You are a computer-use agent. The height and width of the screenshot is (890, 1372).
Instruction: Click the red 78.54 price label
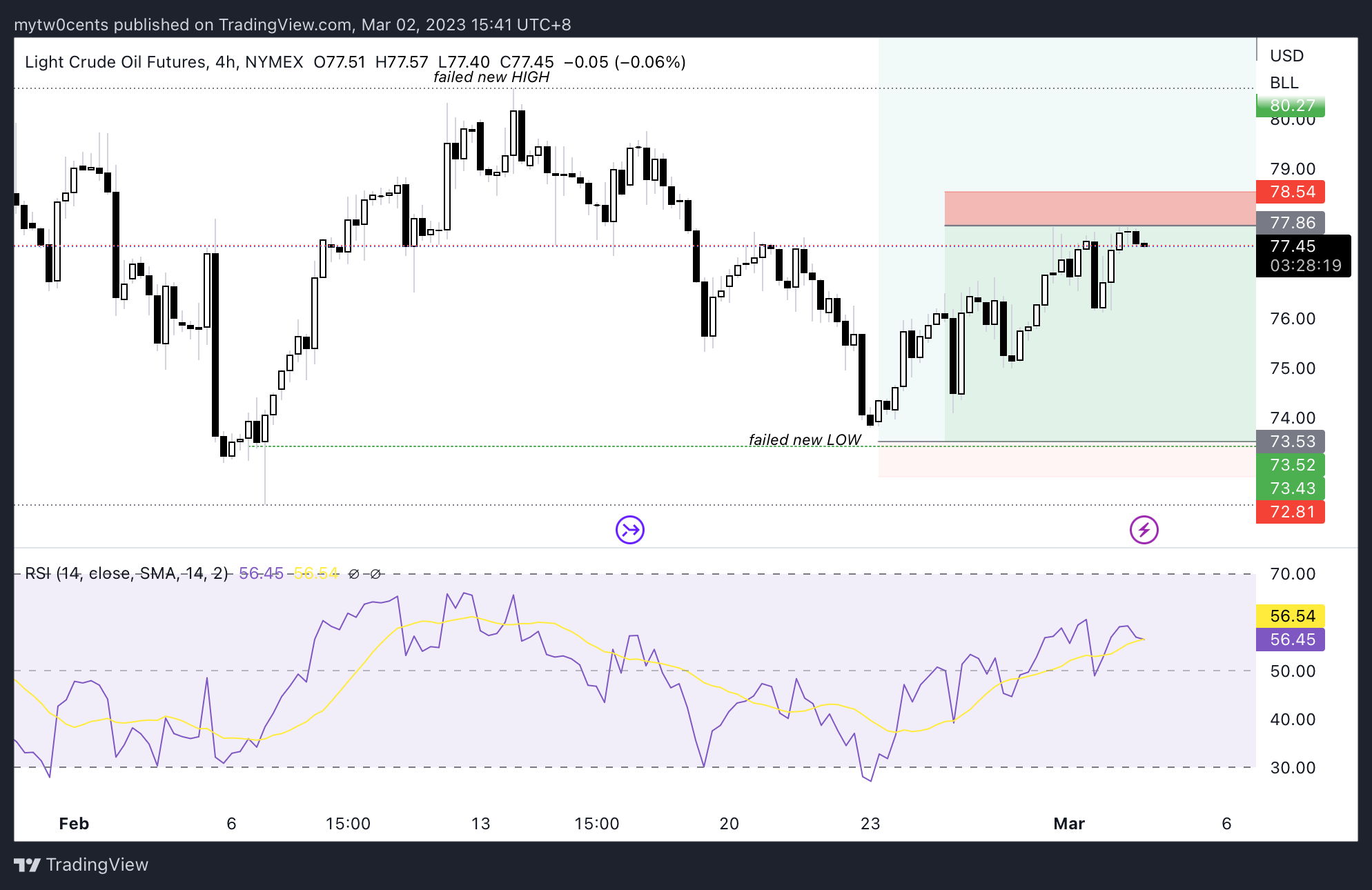(1291, 192)
